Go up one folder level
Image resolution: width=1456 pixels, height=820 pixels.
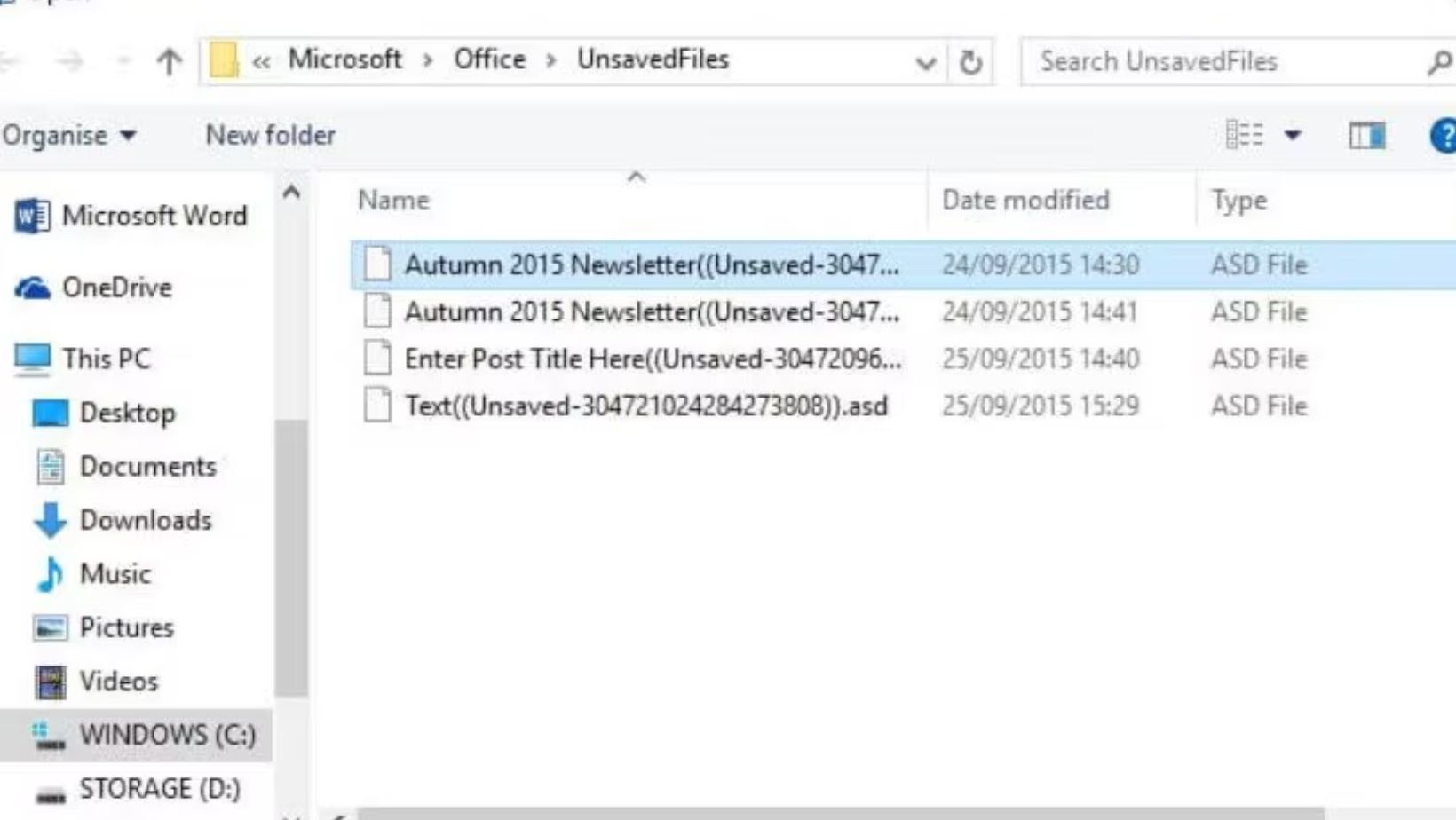click(169, 61)
